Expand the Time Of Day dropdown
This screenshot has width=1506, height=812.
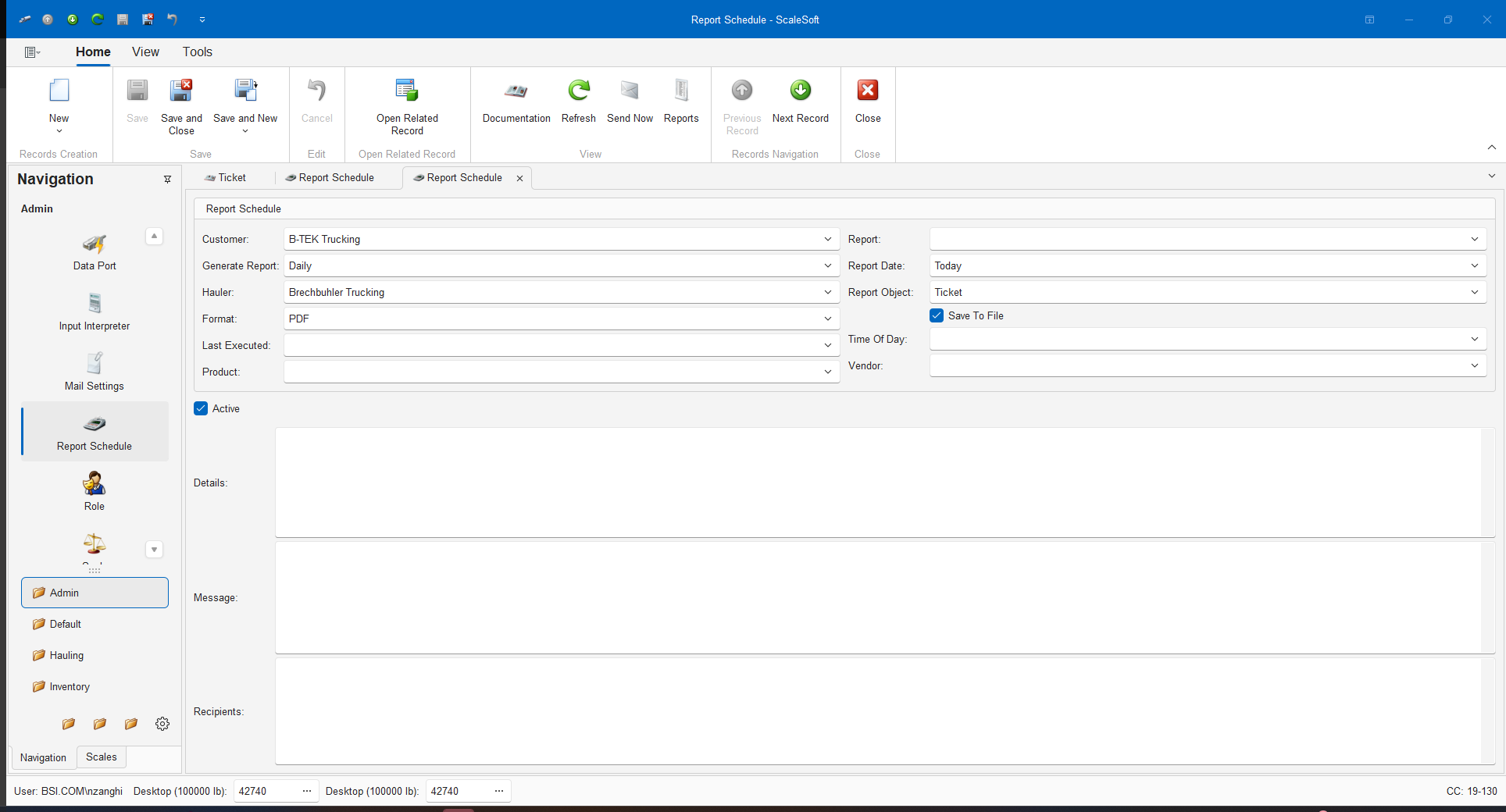1475,339
